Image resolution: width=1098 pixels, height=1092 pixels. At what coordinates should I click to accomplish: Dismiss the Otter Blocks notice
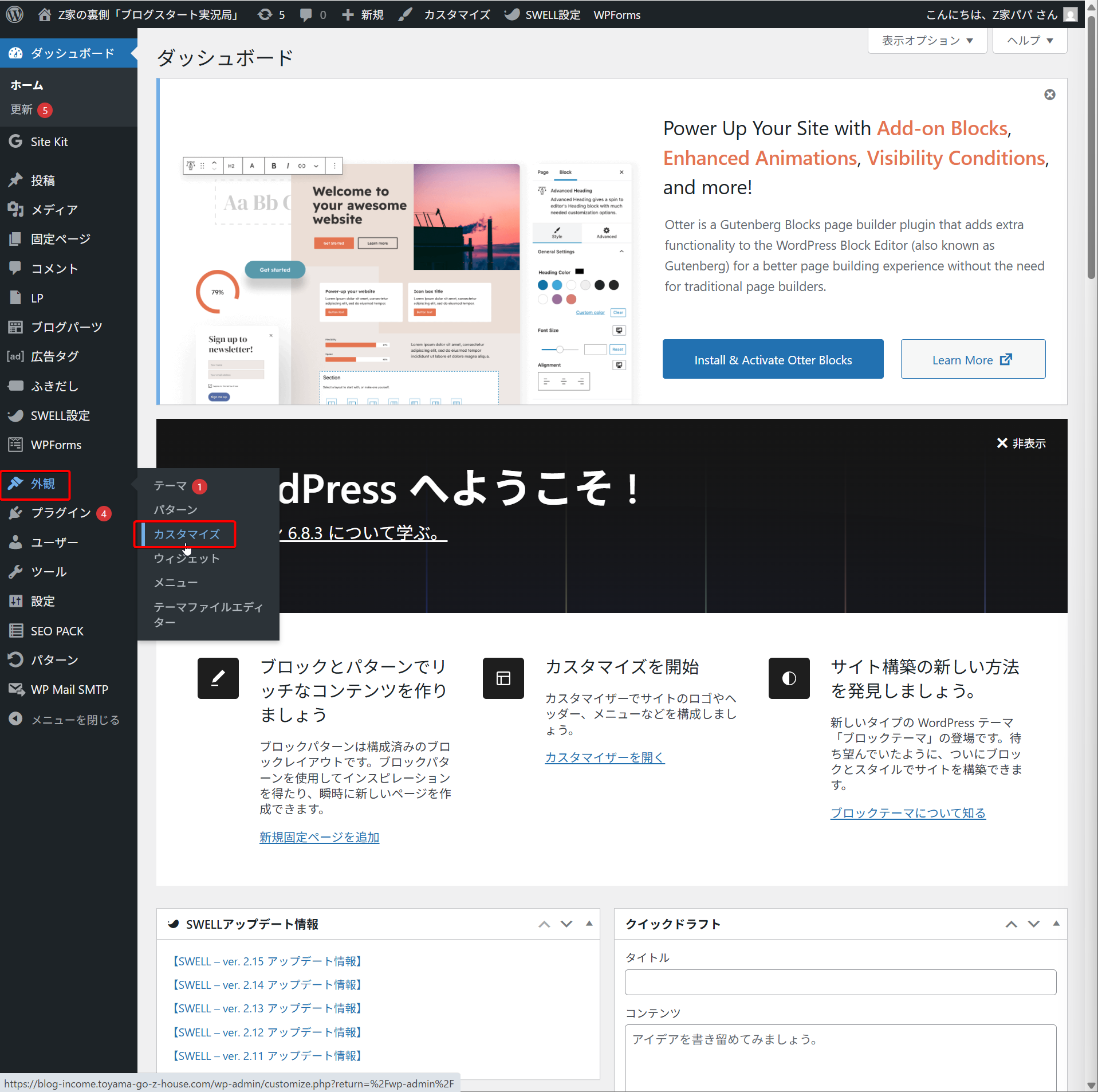[x=1049, y=95]
